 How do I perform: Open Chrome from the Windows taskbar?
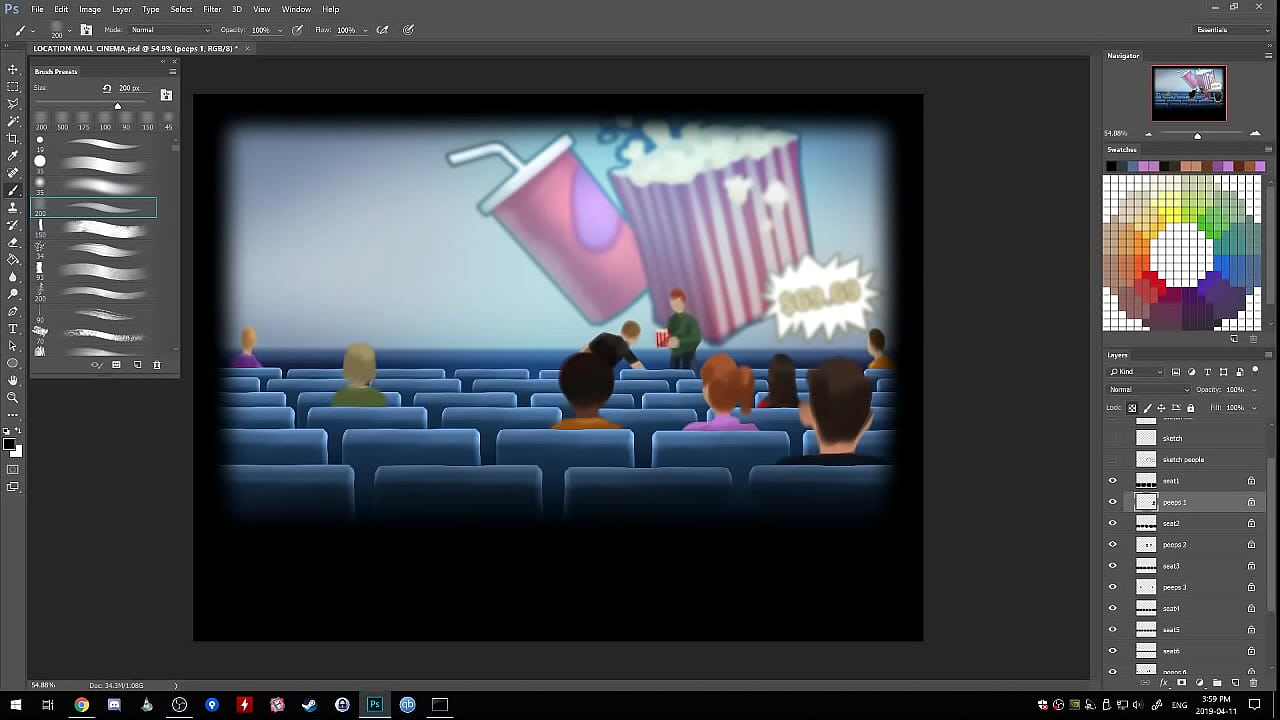coord(81,705)
